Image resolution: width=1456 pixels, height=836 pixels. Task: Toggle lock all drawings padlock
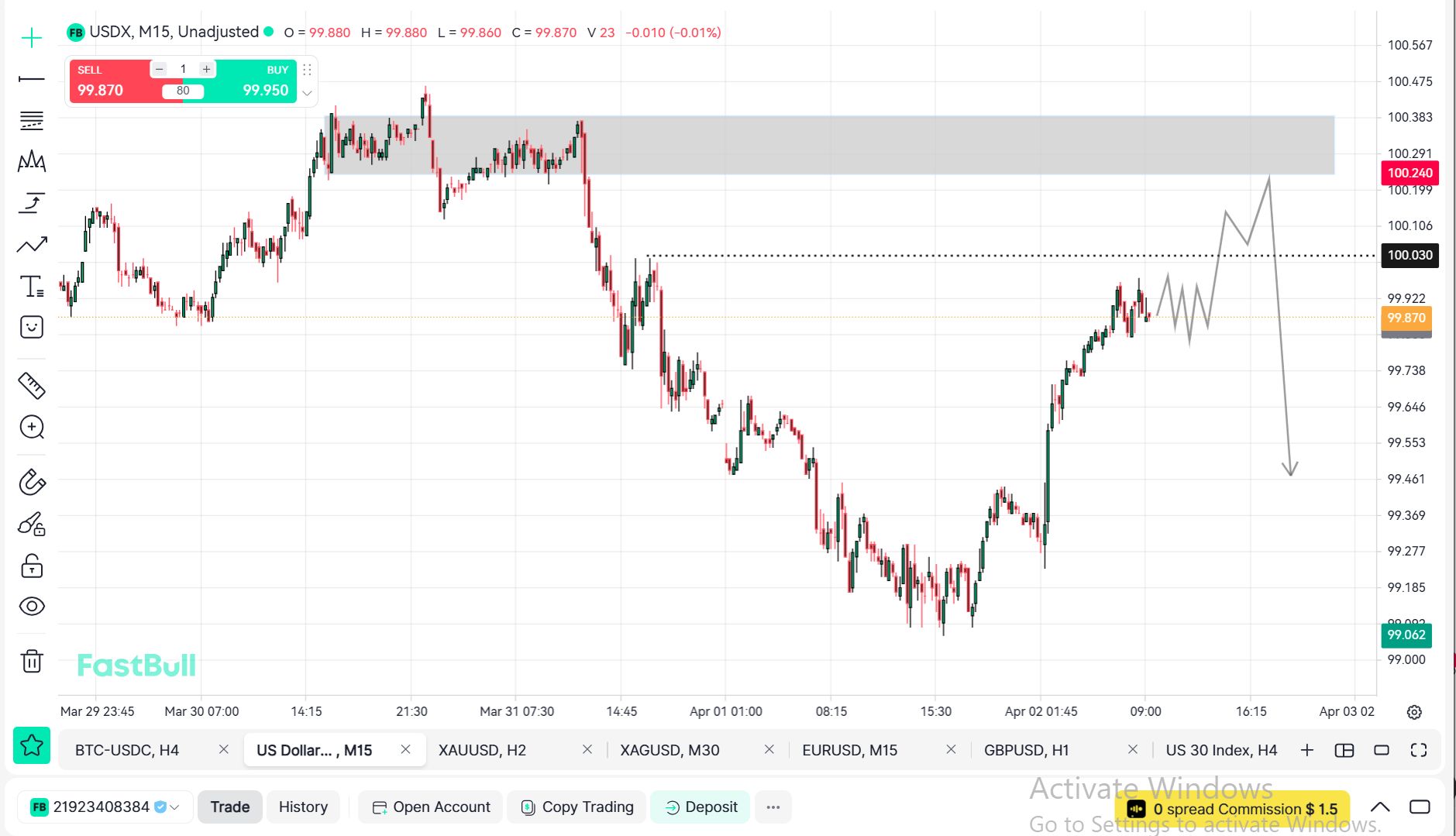pos(32,566)
